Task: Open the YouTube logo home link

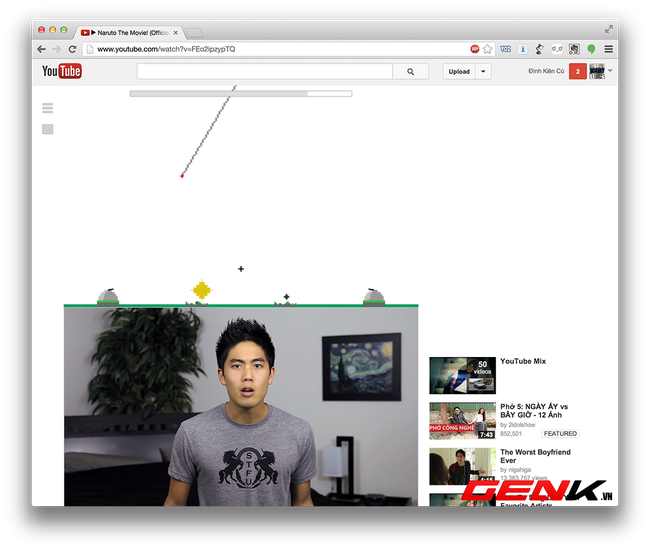Action: tap(62, 71)
